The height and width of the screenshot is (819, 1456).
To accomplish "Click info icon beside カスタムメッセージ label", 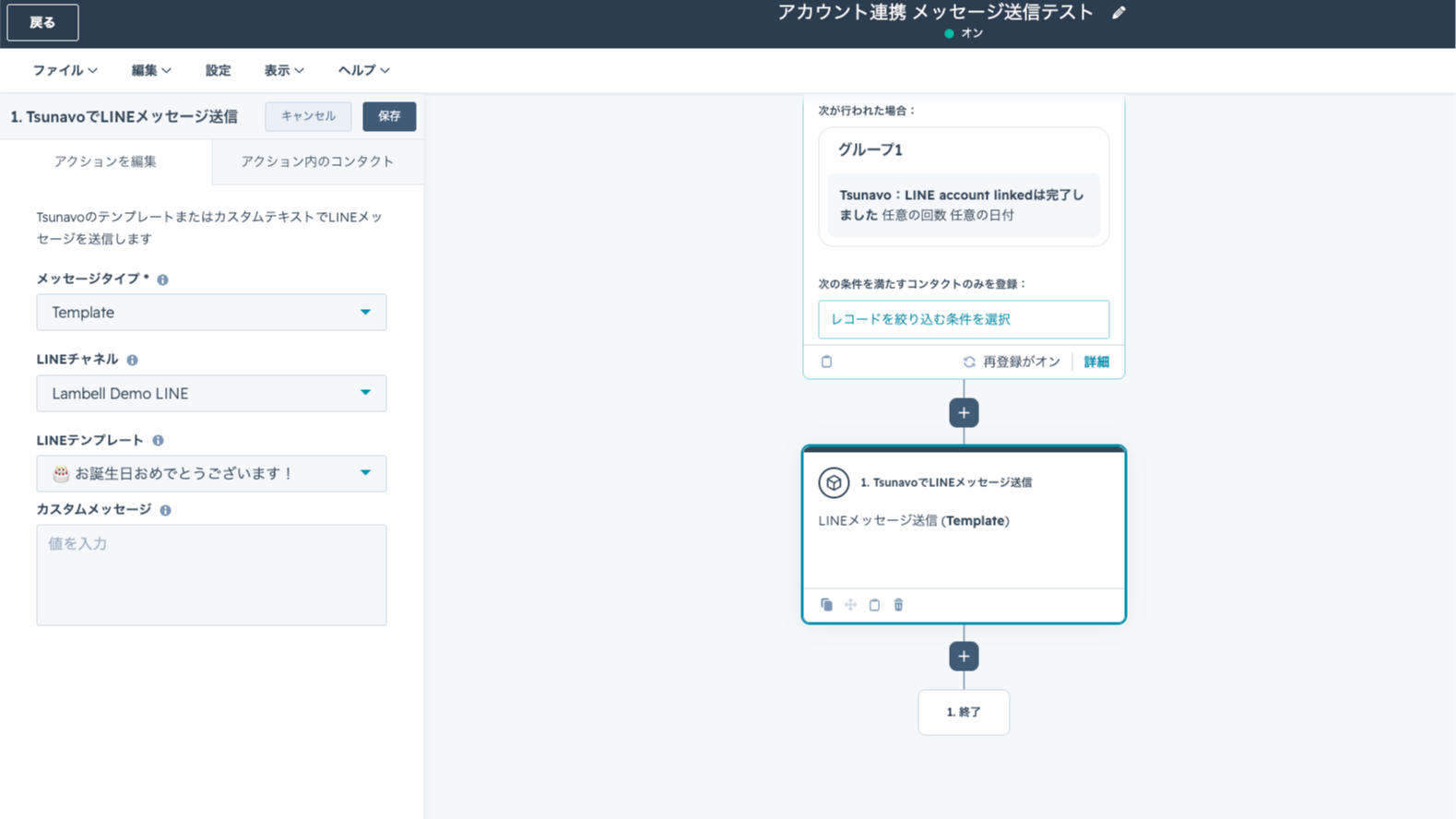I will (165, 510).
